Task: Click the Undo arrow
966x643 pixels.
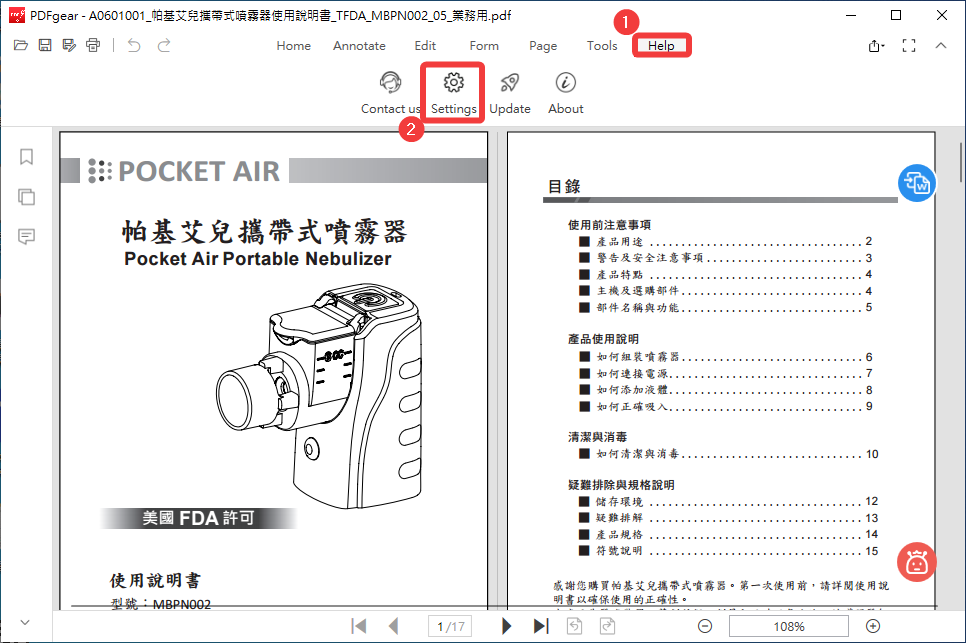Action: click(x=134, y=45)
